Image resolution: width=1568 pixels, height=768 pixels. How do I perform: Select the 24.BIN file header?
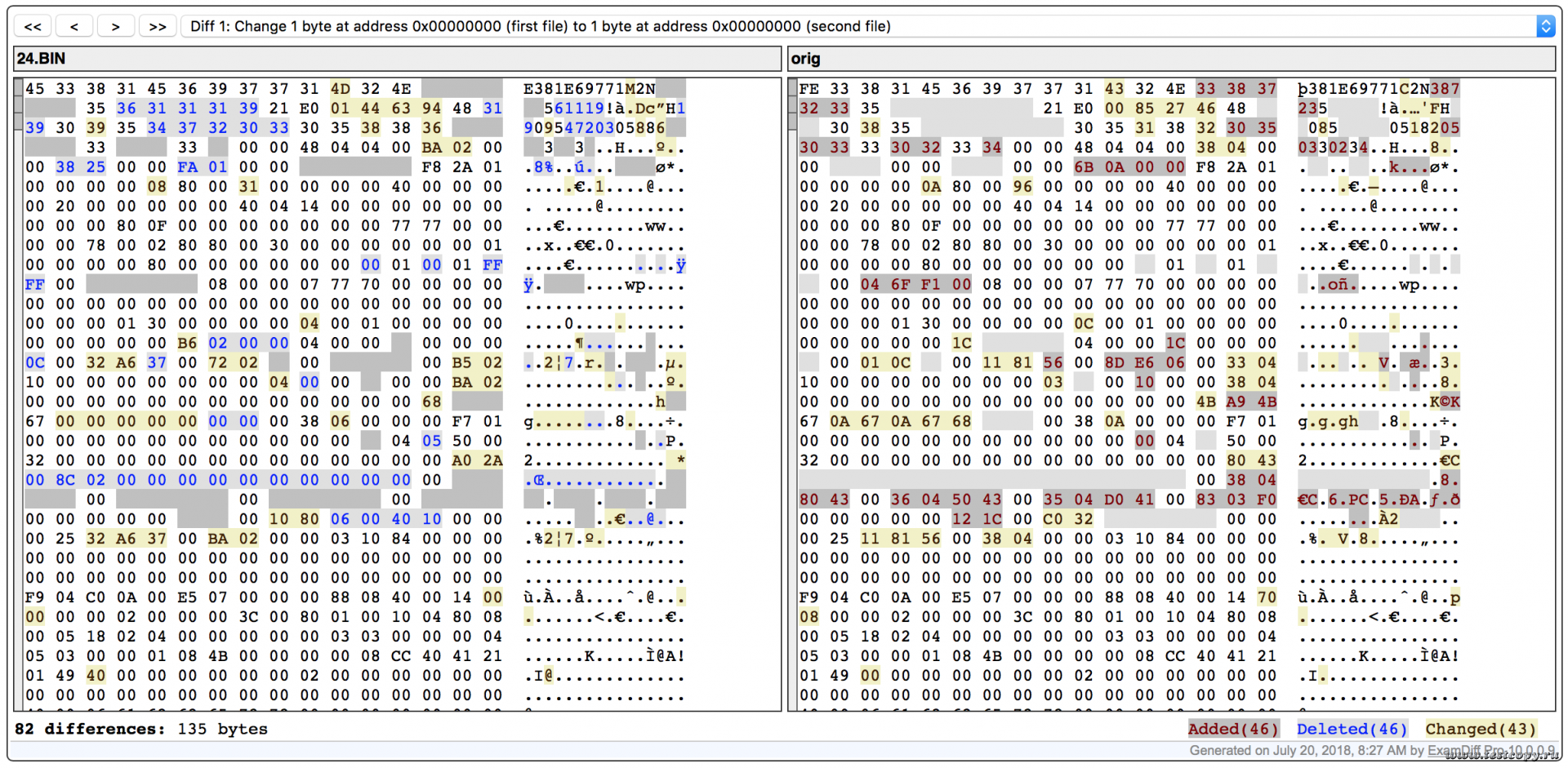click(397, 59)
